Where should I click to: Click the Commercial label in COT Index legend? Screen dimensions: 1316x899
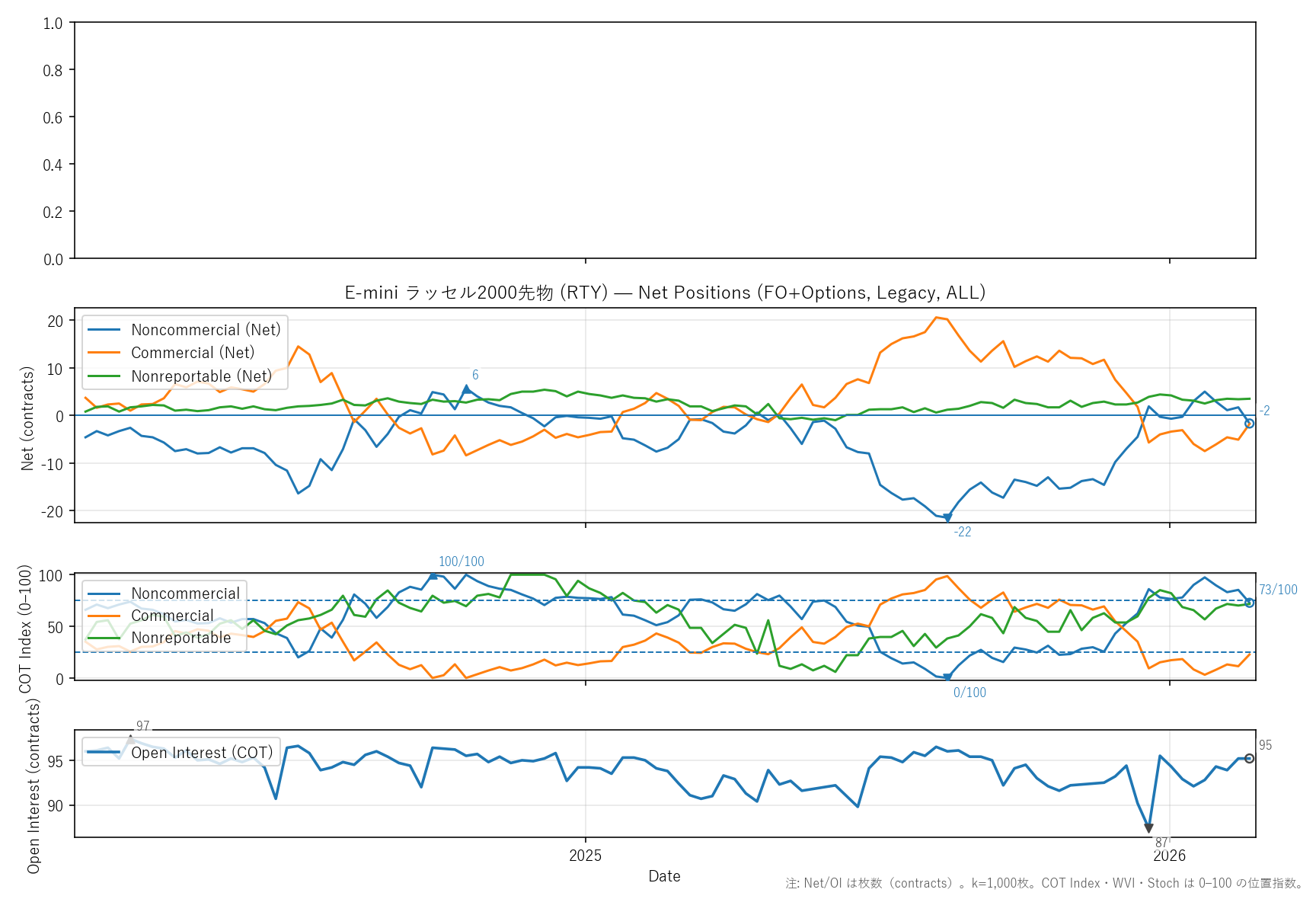(x=172, y=616)
